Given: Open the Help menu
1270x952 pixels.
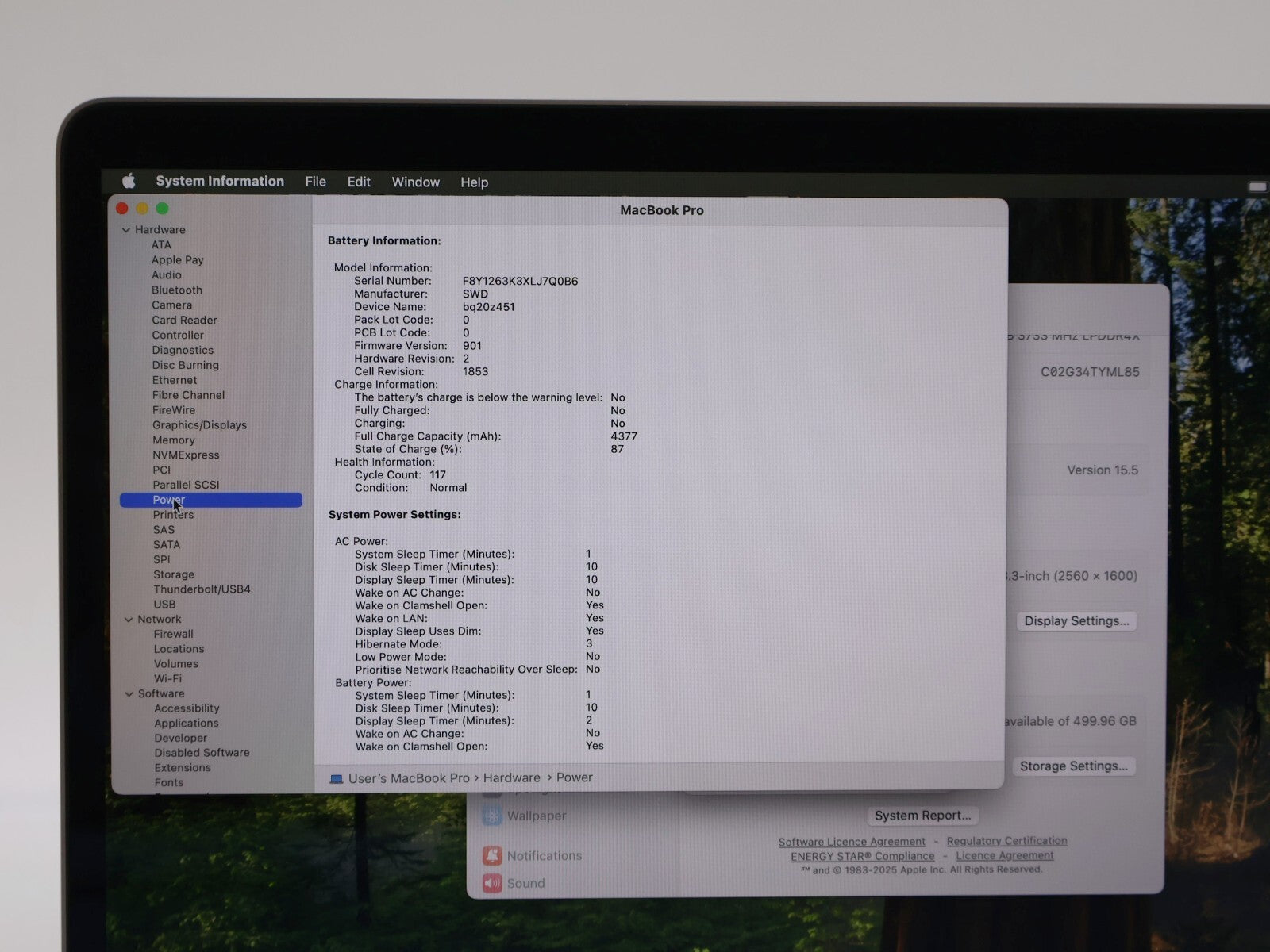Looking at the screenshot, I should click(474, 182).
